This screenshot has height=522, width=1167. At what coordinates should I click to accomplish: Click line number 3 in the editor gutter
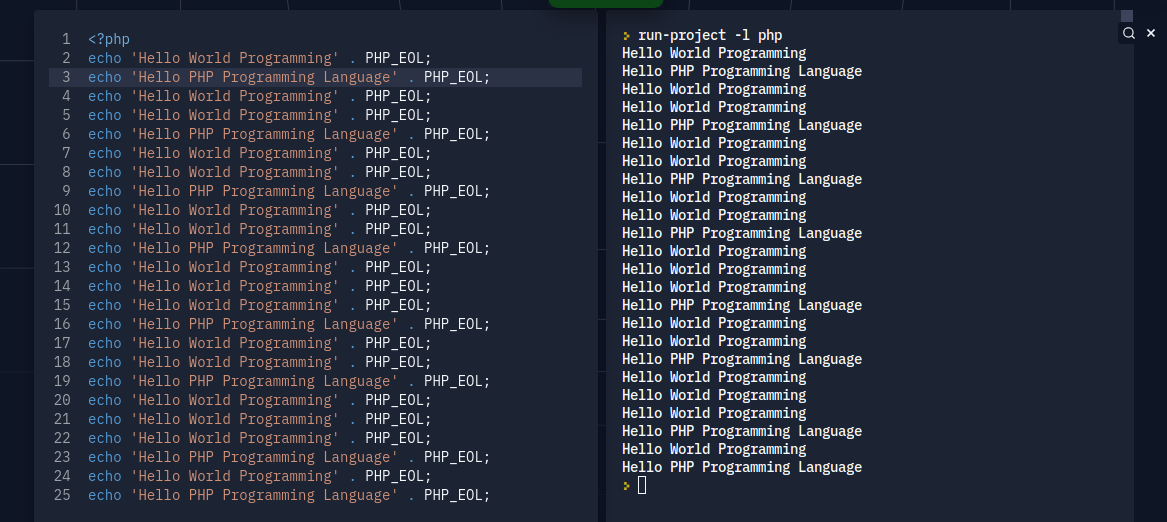click(66, 77)
